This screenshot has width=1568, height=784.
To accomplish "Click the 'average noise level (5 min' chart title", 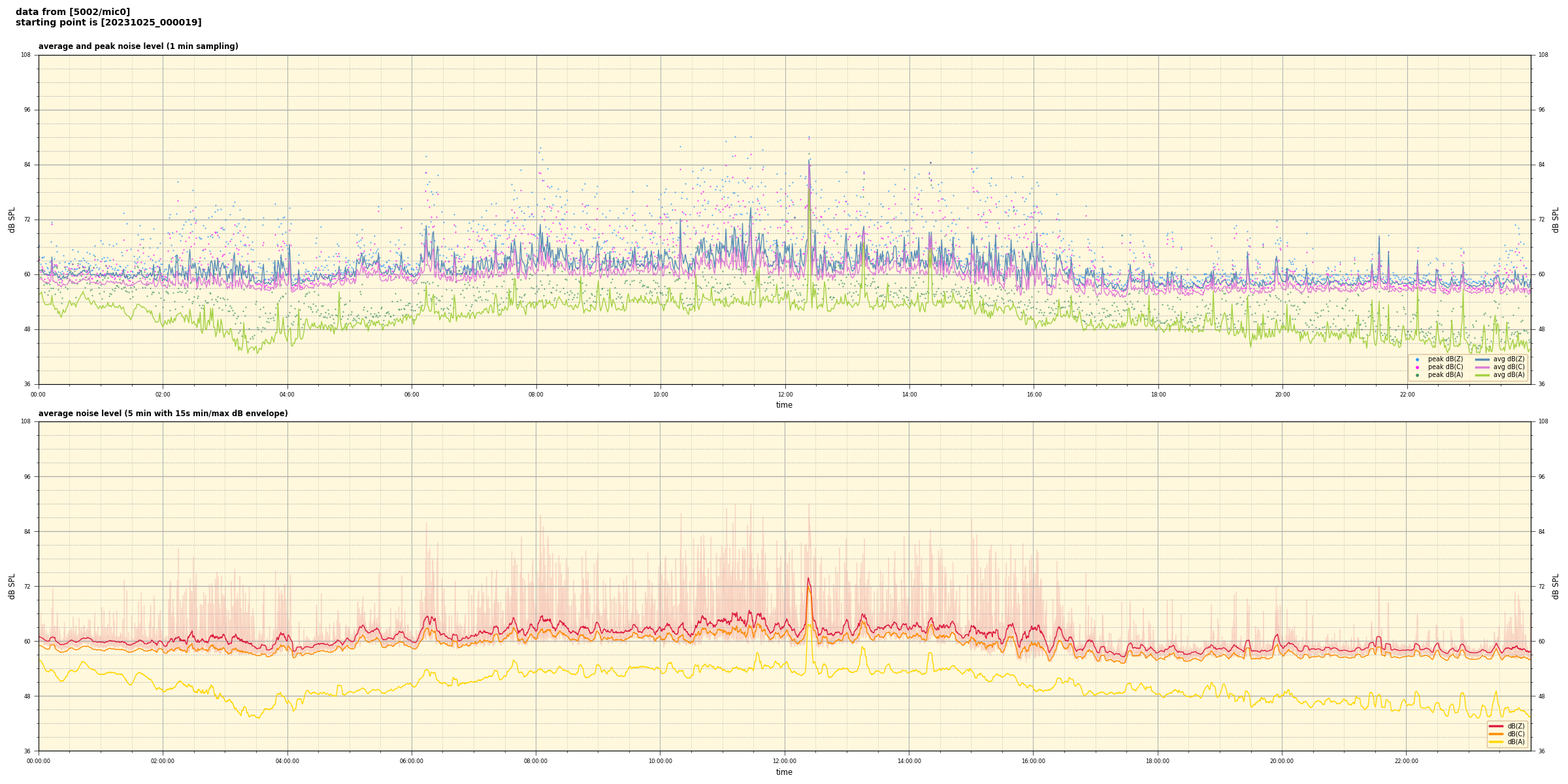I will pyautogui.click(x=163, y=414).
